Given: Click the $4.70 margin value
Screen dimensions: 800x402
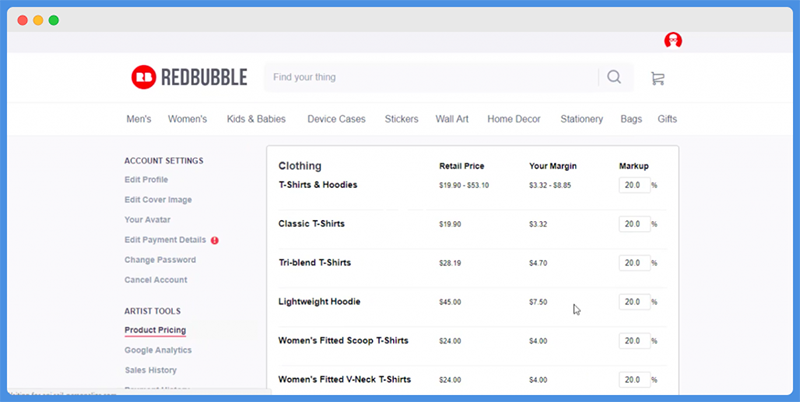Looking at the screenshot, I should pyautogui.click(x=538, y=263).
